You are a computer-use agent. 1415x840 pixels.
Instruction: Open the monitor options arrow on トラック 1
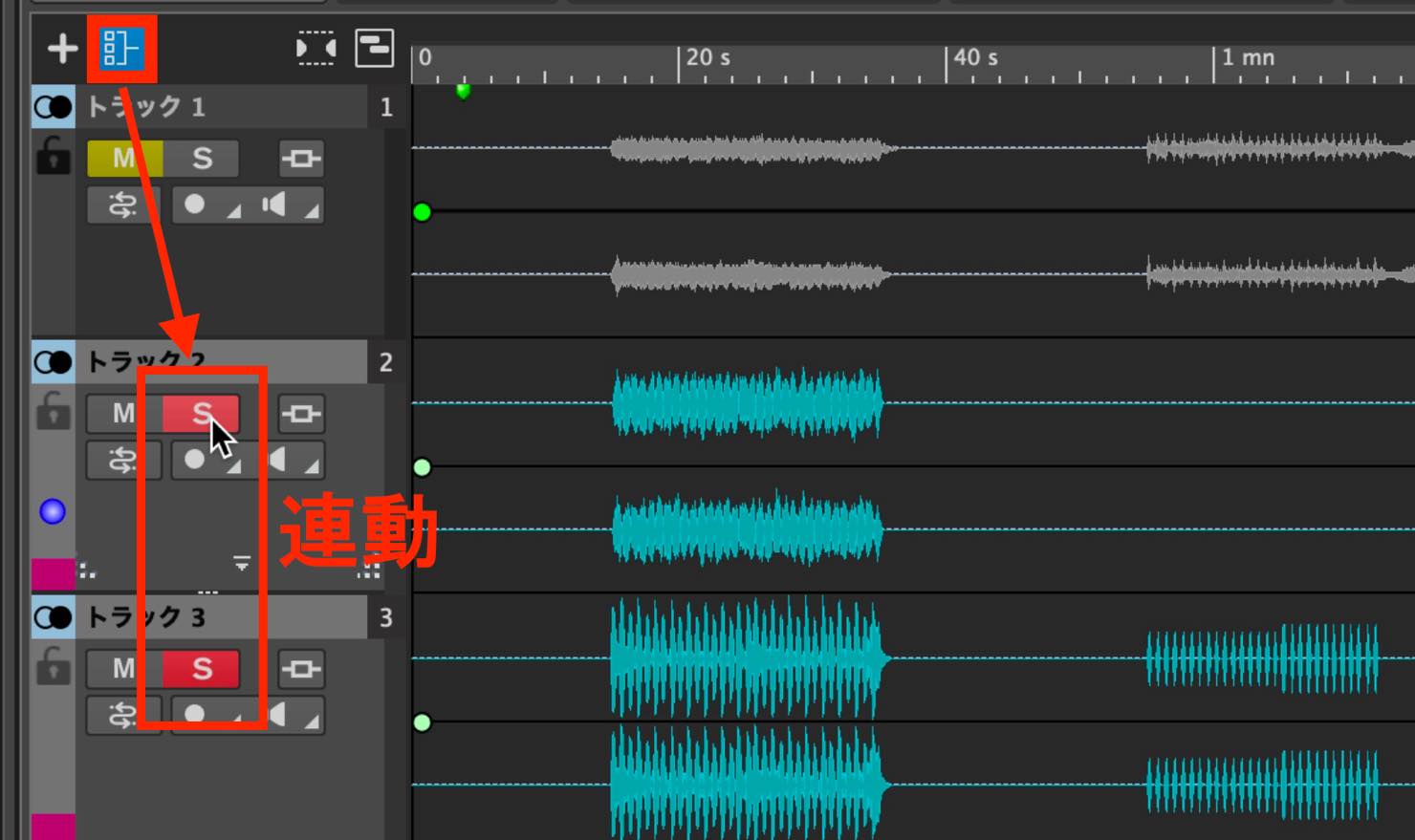[x=312, y=211]
